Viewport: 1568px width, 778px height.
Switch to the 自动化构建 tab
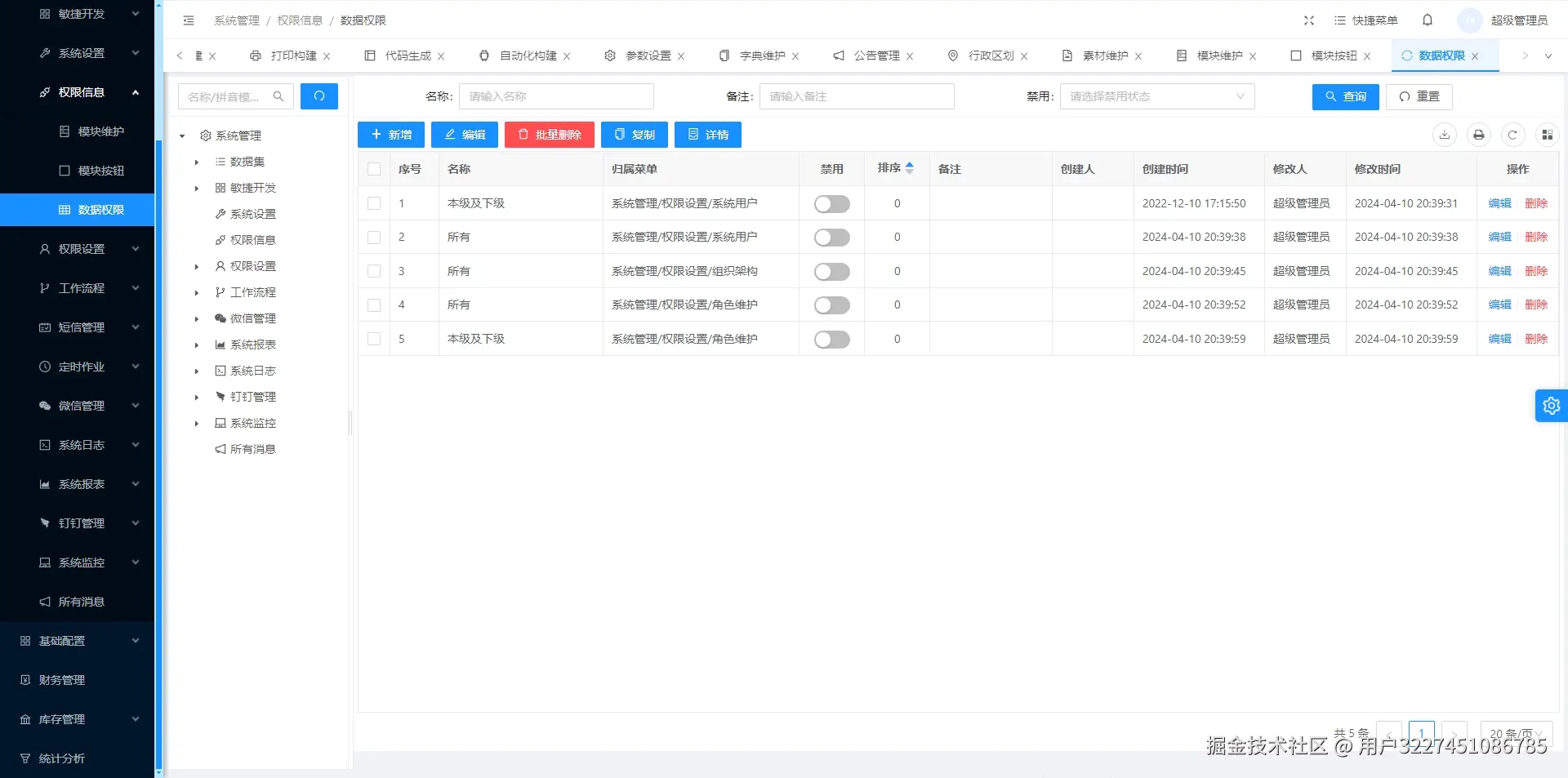[x=528, y=56]
